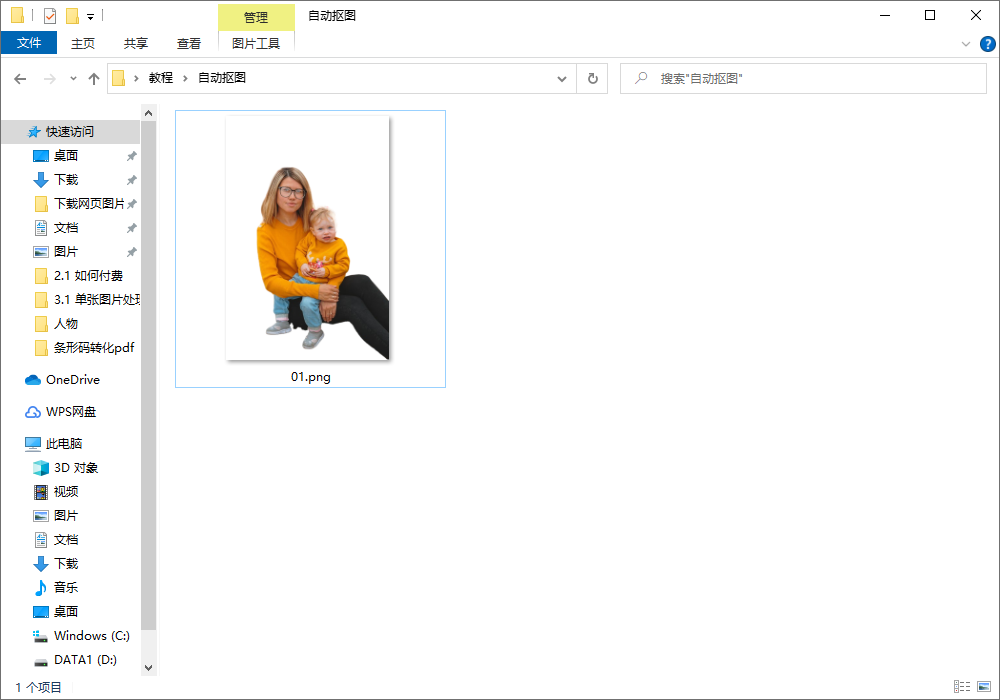Open the recent locations dropdown arrow

73,78
